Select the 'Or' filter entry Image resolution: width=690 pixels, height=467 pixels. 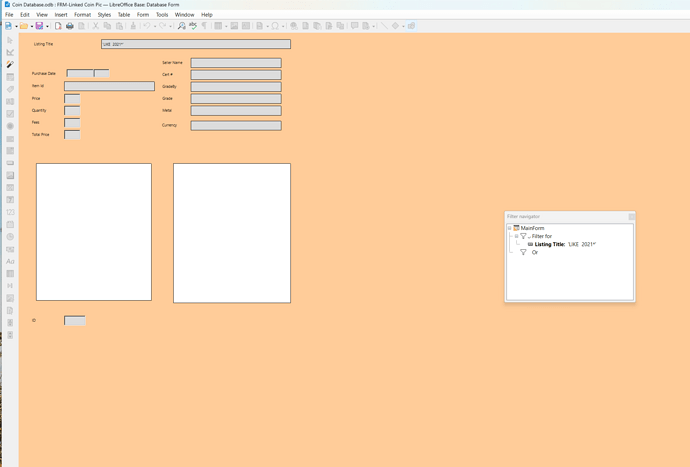534,252
